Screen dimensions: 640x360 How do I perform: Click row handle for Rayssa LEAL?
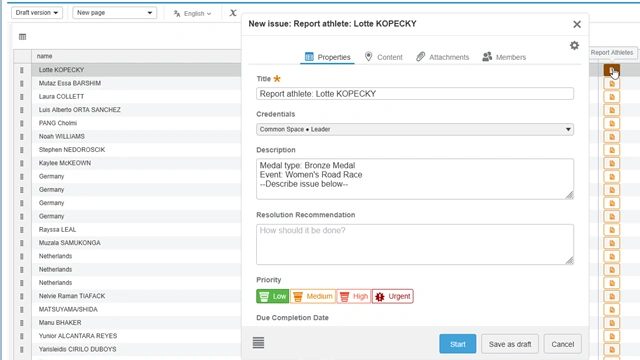[22, 230]
